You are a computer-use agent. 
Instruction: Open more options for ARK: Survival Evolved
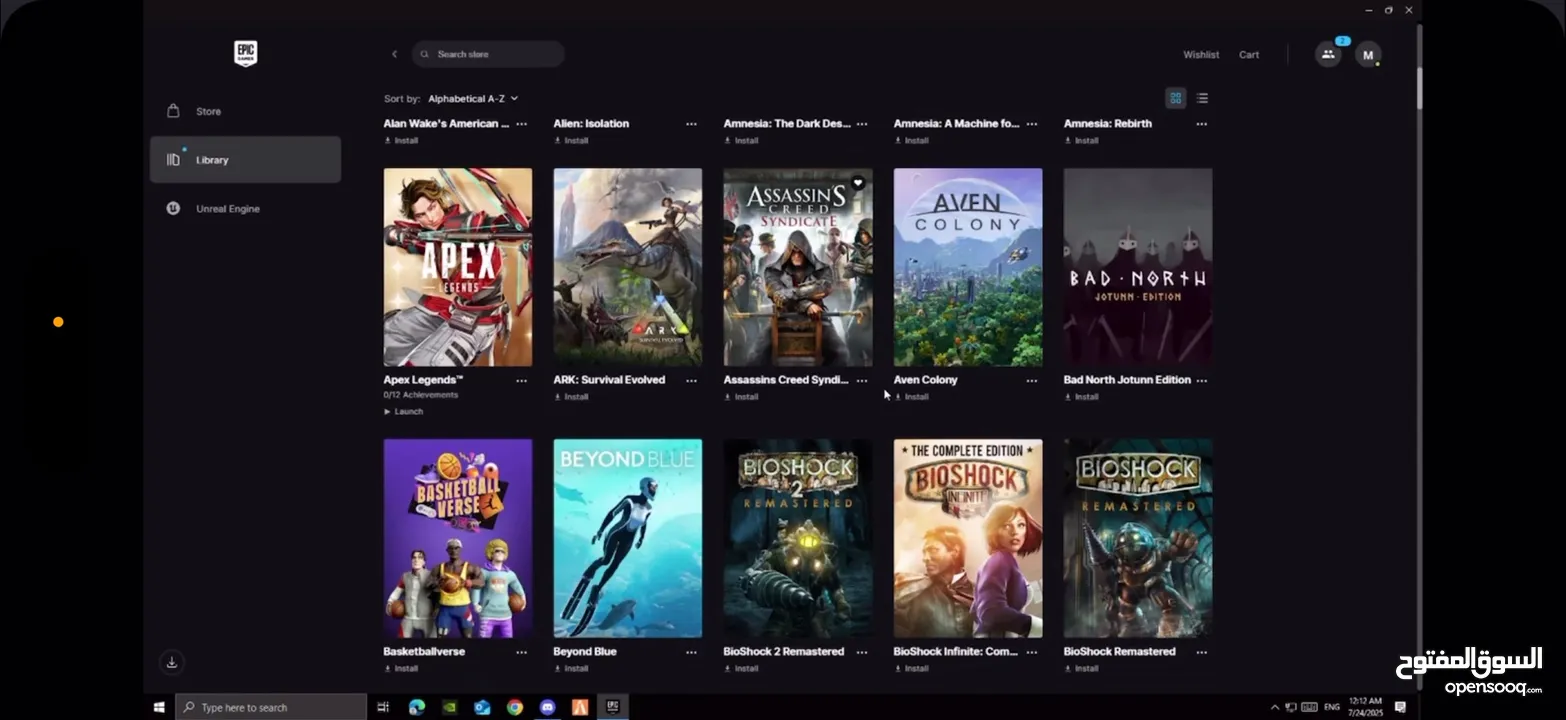691,381
